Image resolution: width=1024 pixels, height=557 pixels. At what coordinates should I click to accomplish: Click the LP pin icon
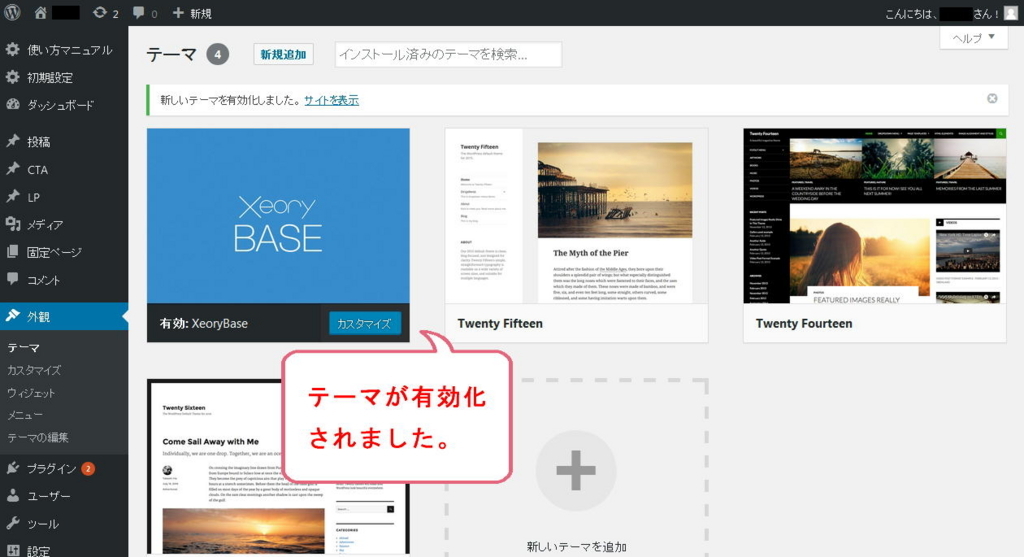12,197
